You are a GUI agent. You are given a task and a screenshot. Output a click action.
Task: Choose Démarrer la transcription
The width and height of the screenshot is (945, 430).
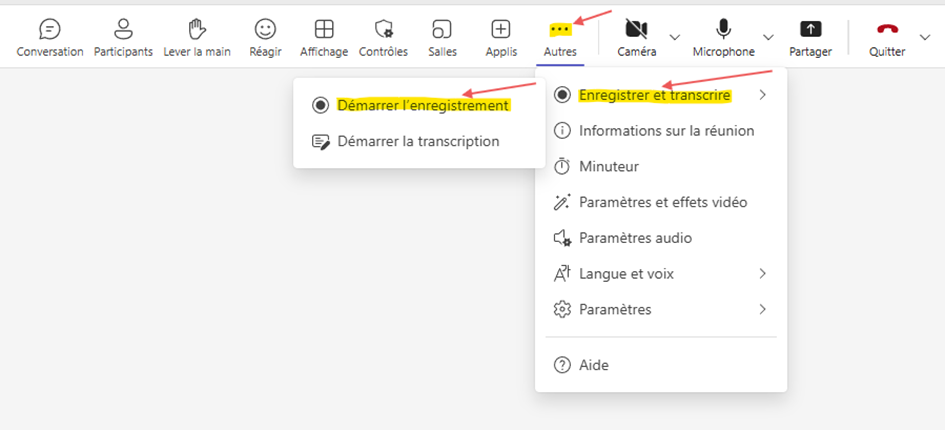(x=419, y=142)
